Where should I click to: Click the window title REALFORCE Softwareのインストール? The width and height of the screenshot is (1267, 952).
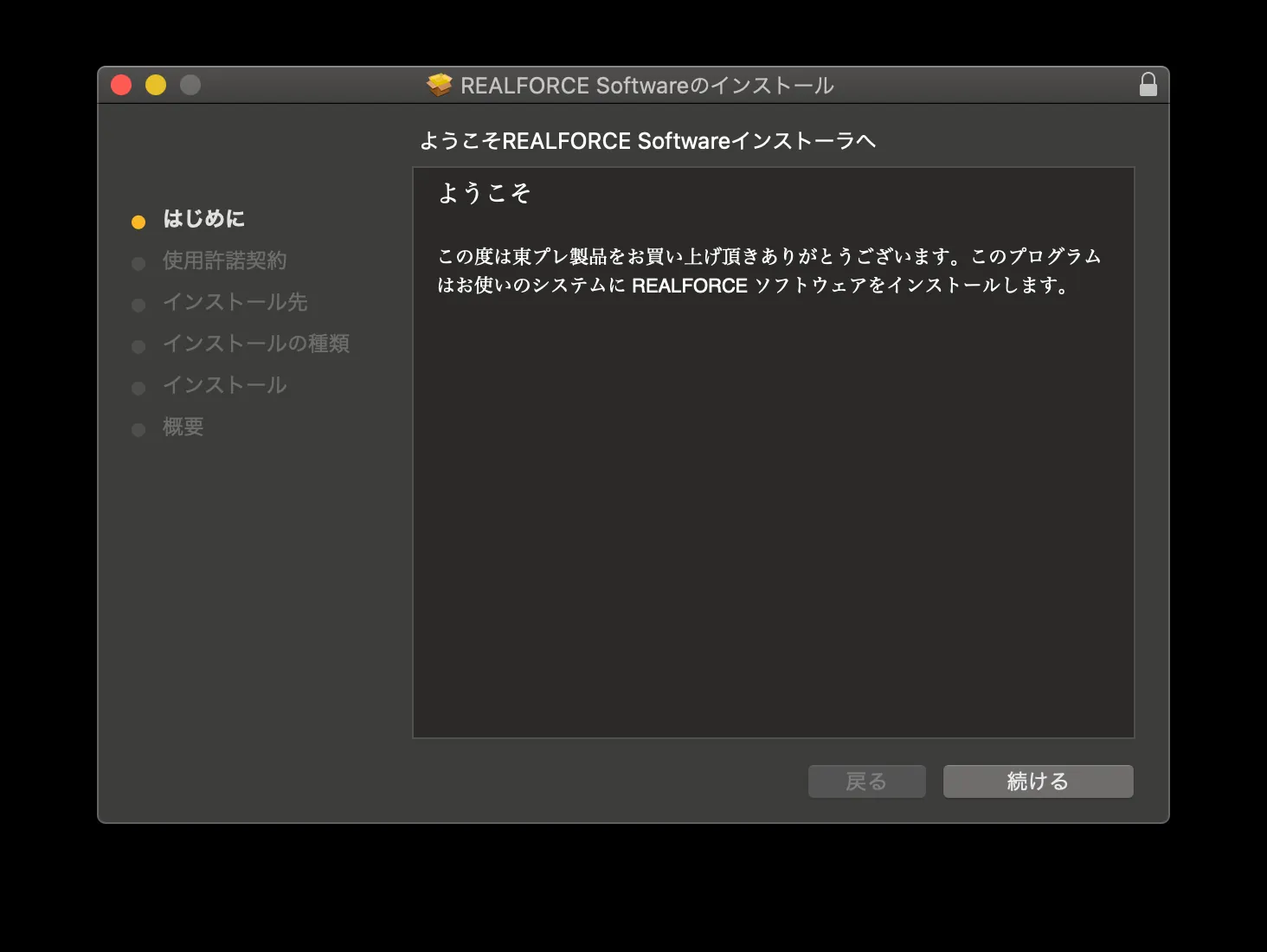tap(647, 85)
